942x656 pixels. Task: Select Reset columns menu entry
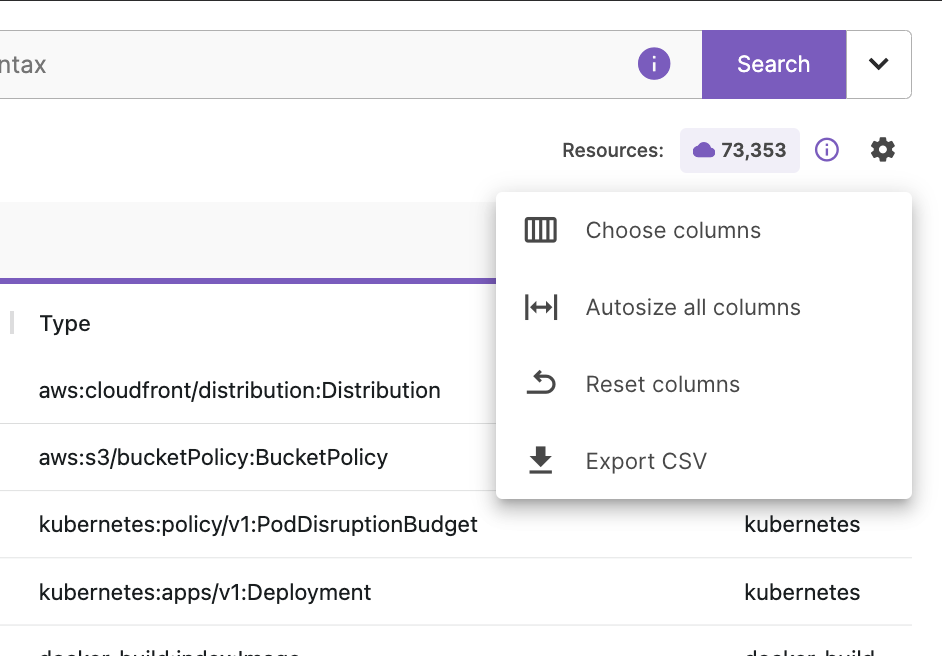point(703,384)
